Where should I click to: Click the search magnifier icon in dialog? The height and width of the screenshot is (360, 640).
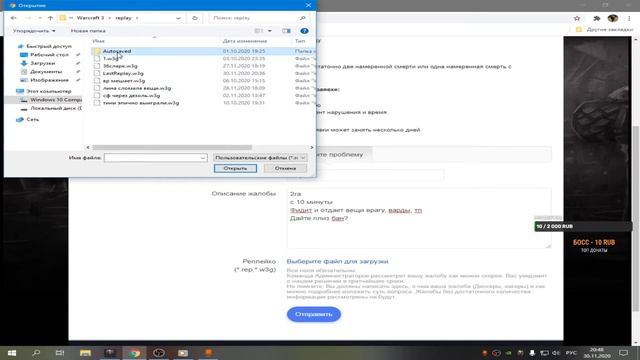pos(302,18)
